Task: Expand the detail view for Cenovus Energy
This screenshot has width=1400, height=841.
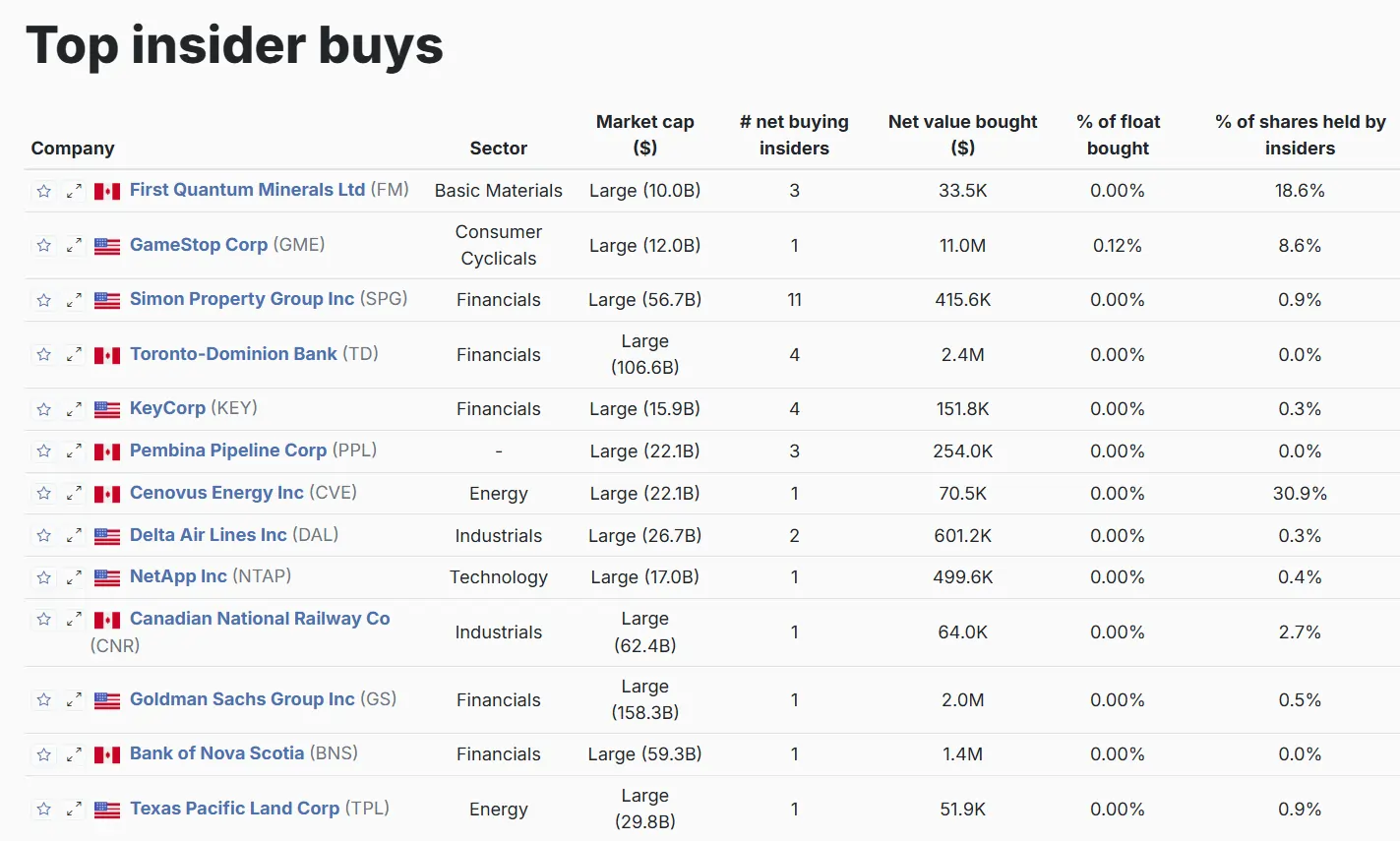Action: tap(74, 493)
